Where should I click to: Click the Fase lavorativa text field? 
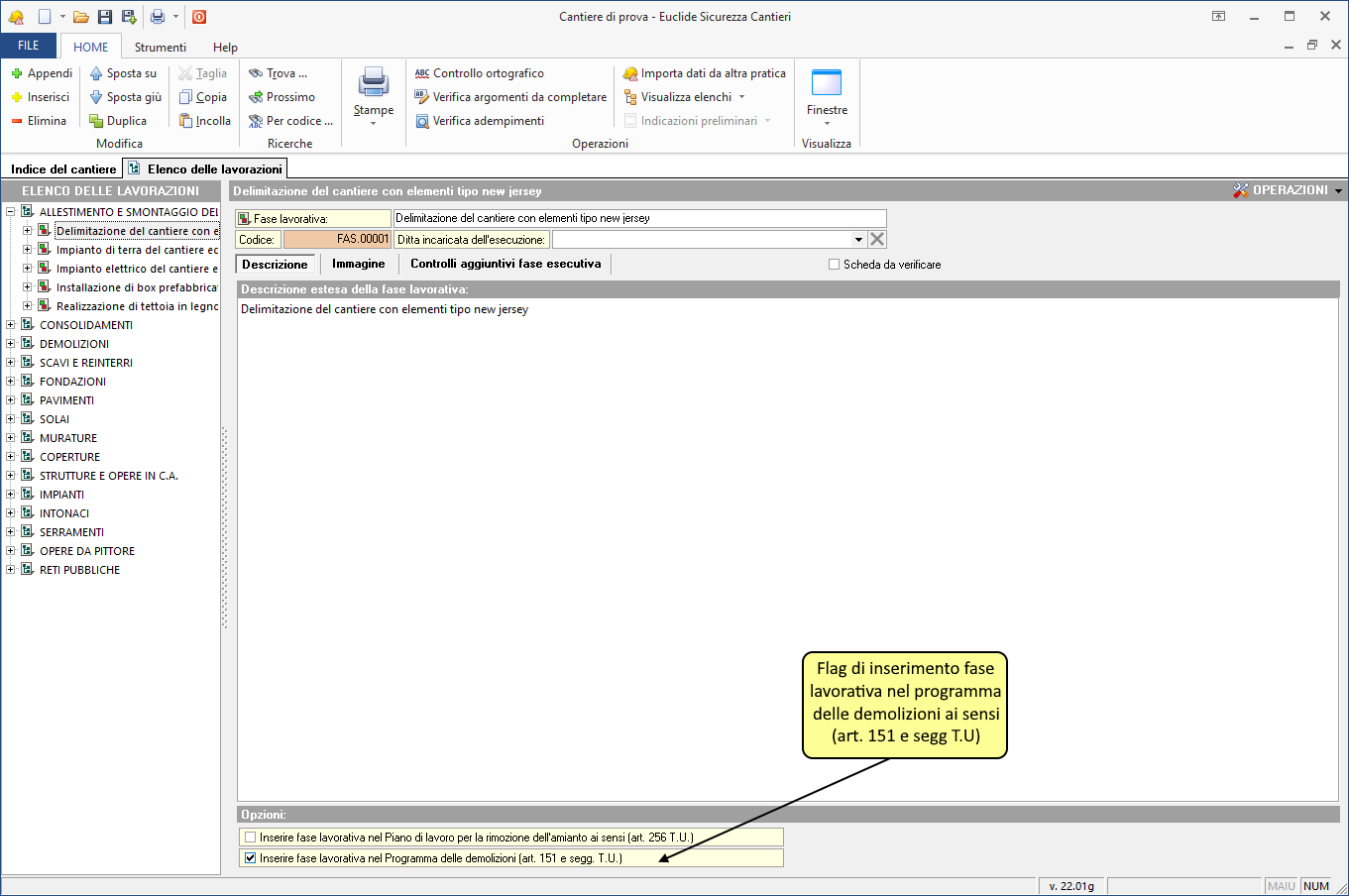(639, 218)
